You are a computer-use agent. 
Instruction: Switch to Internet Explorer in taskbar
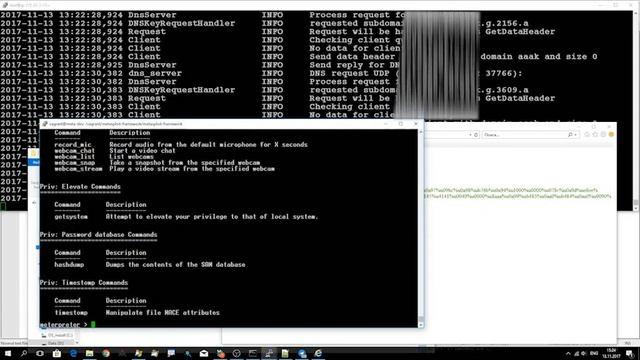pyautogui.click(x=318, y=353)
